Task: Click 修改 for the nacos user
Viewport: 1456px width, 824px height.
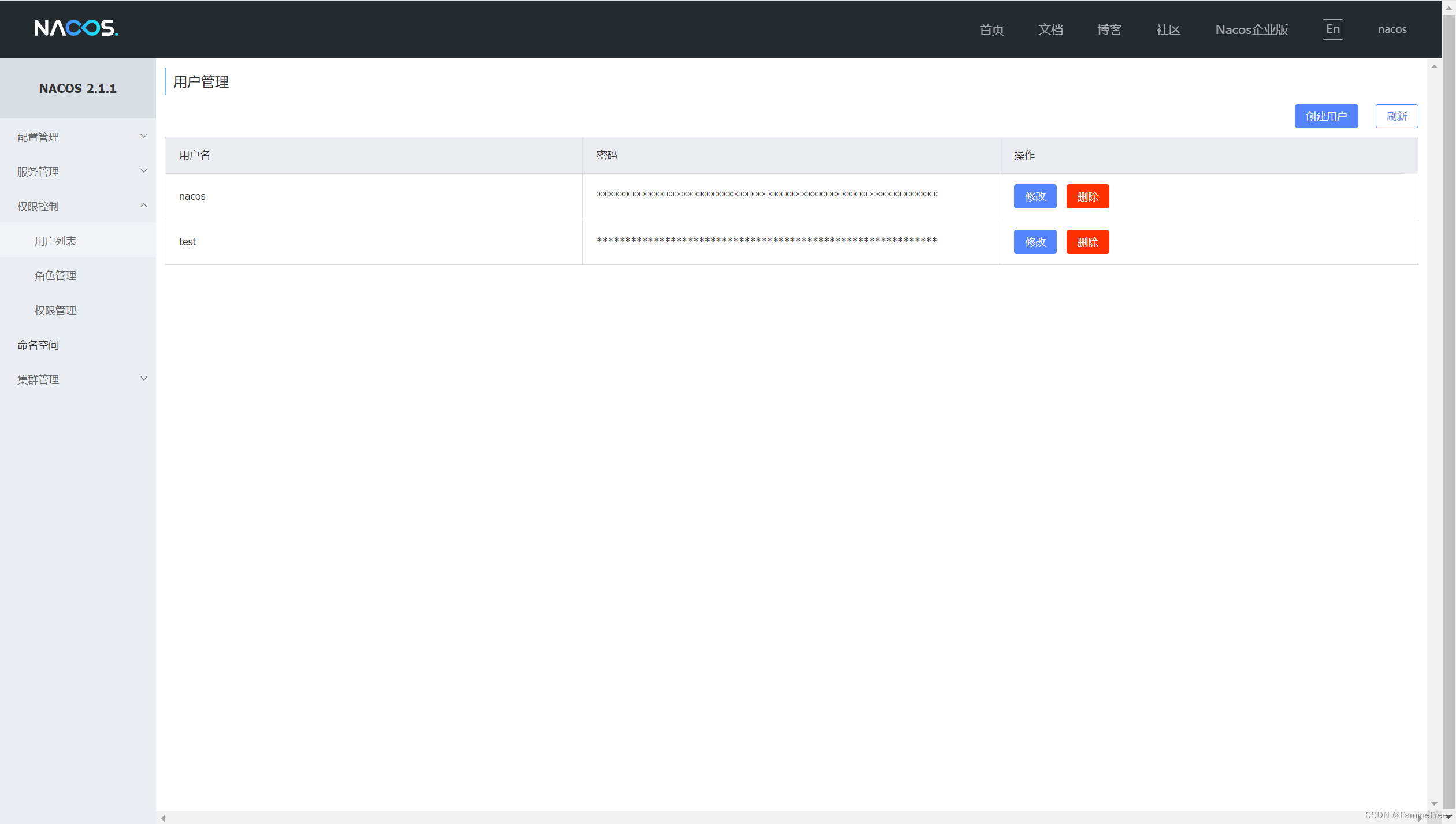Action: point(1035,196)
